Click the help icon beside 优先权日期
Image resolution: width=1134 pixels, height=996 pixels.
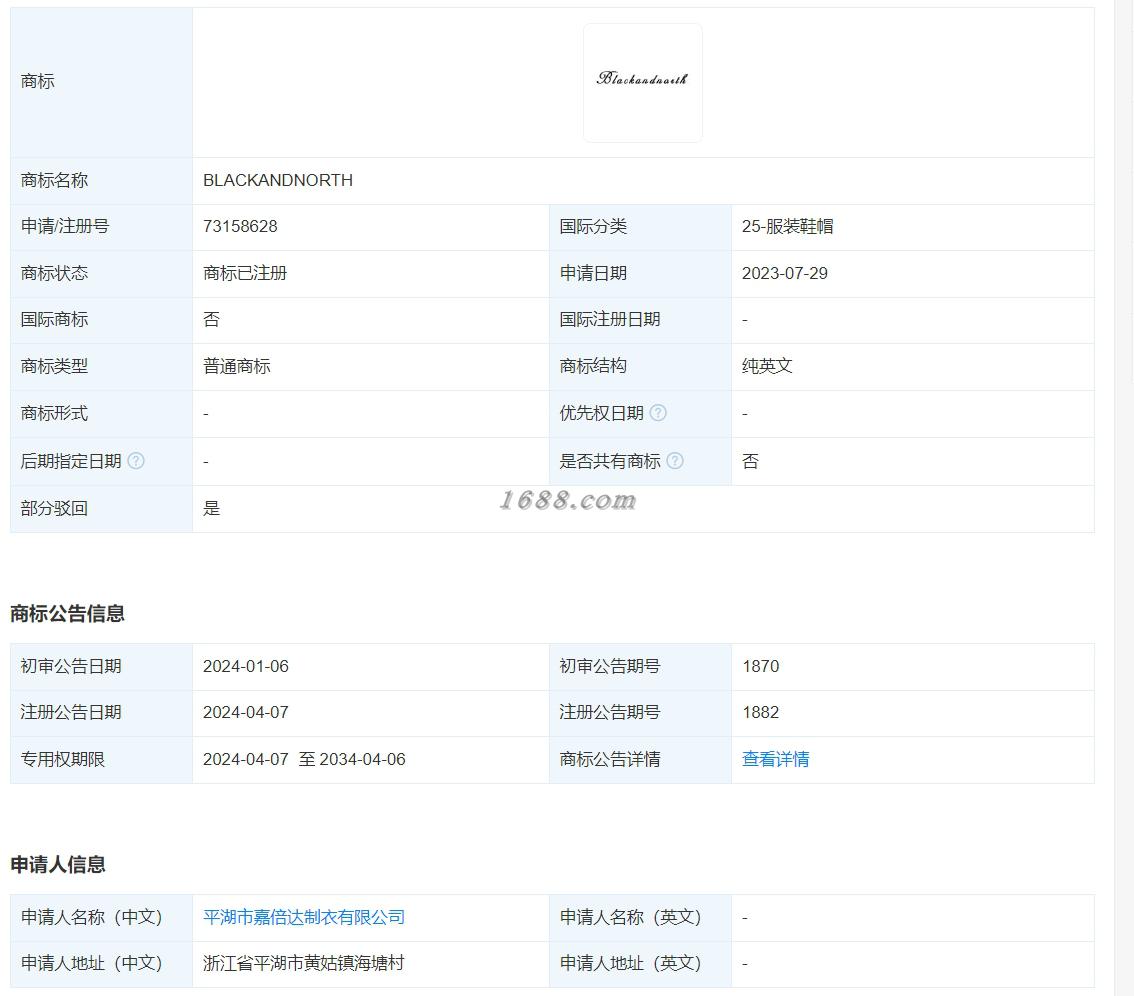coord(658,413)
